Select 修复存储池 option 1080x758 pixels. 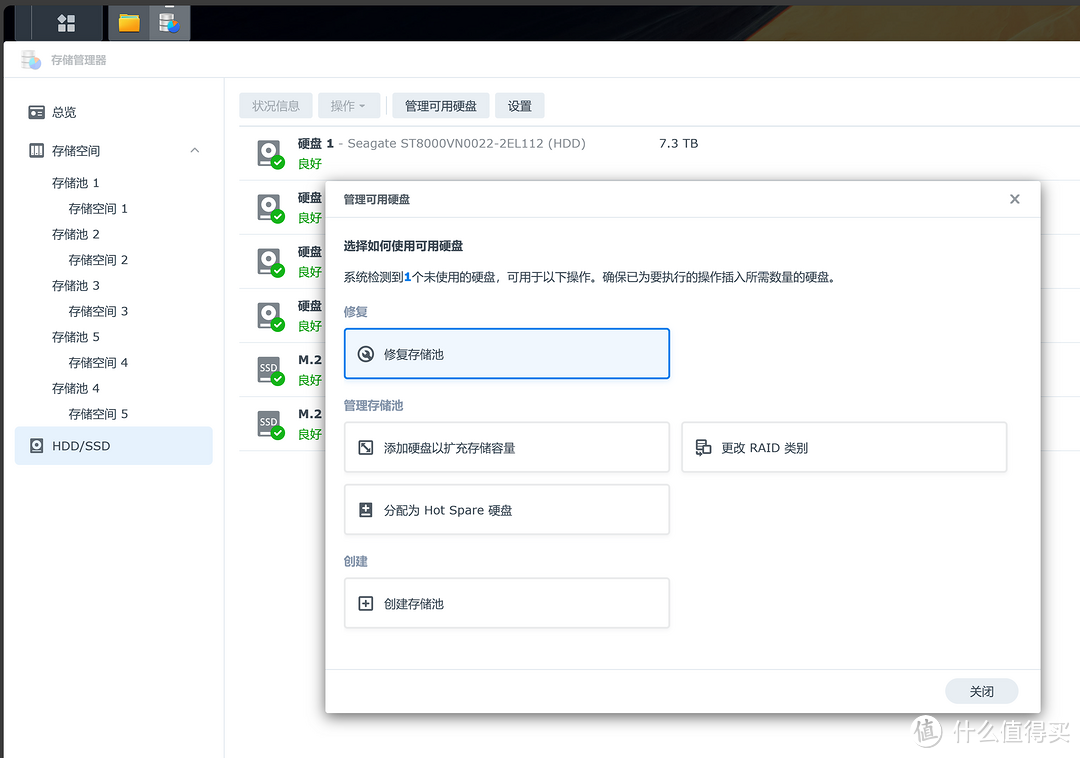pos(507,354)
